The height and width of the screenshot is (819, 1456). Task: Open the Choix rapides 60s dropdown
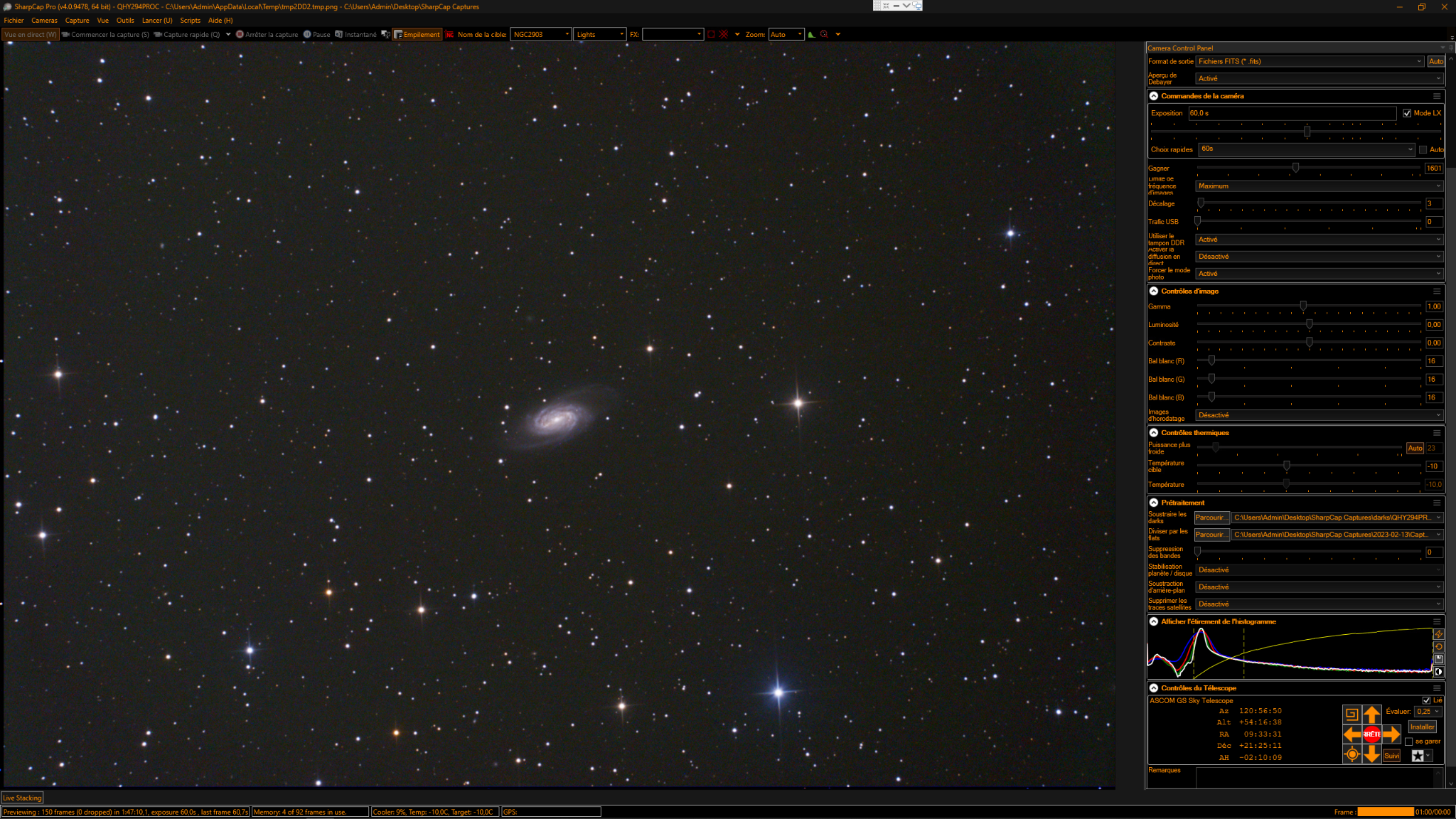pos(1306,149)
